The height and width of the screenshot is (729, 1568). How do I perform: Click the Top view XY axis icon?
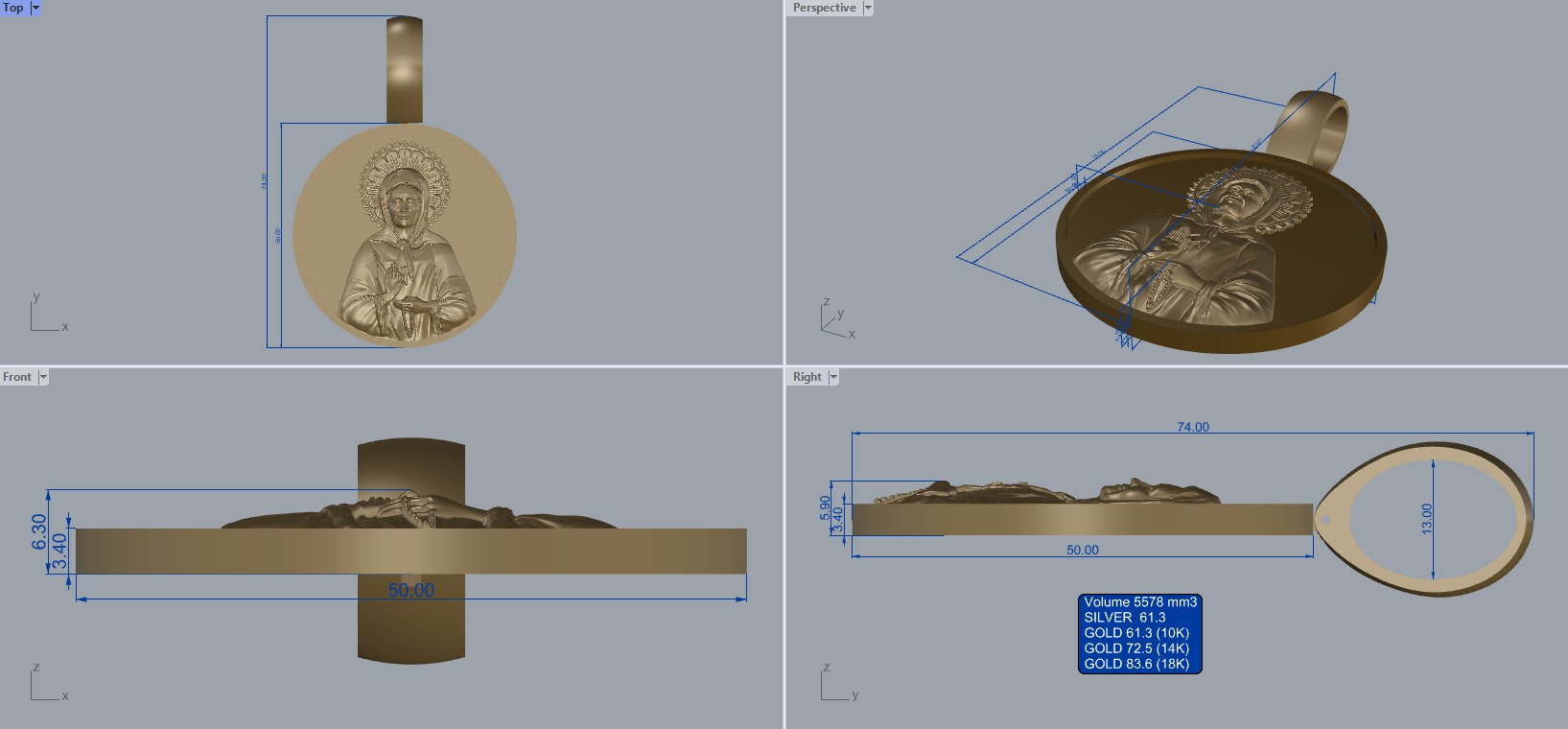pyautogui.click(x=48, y=313)
